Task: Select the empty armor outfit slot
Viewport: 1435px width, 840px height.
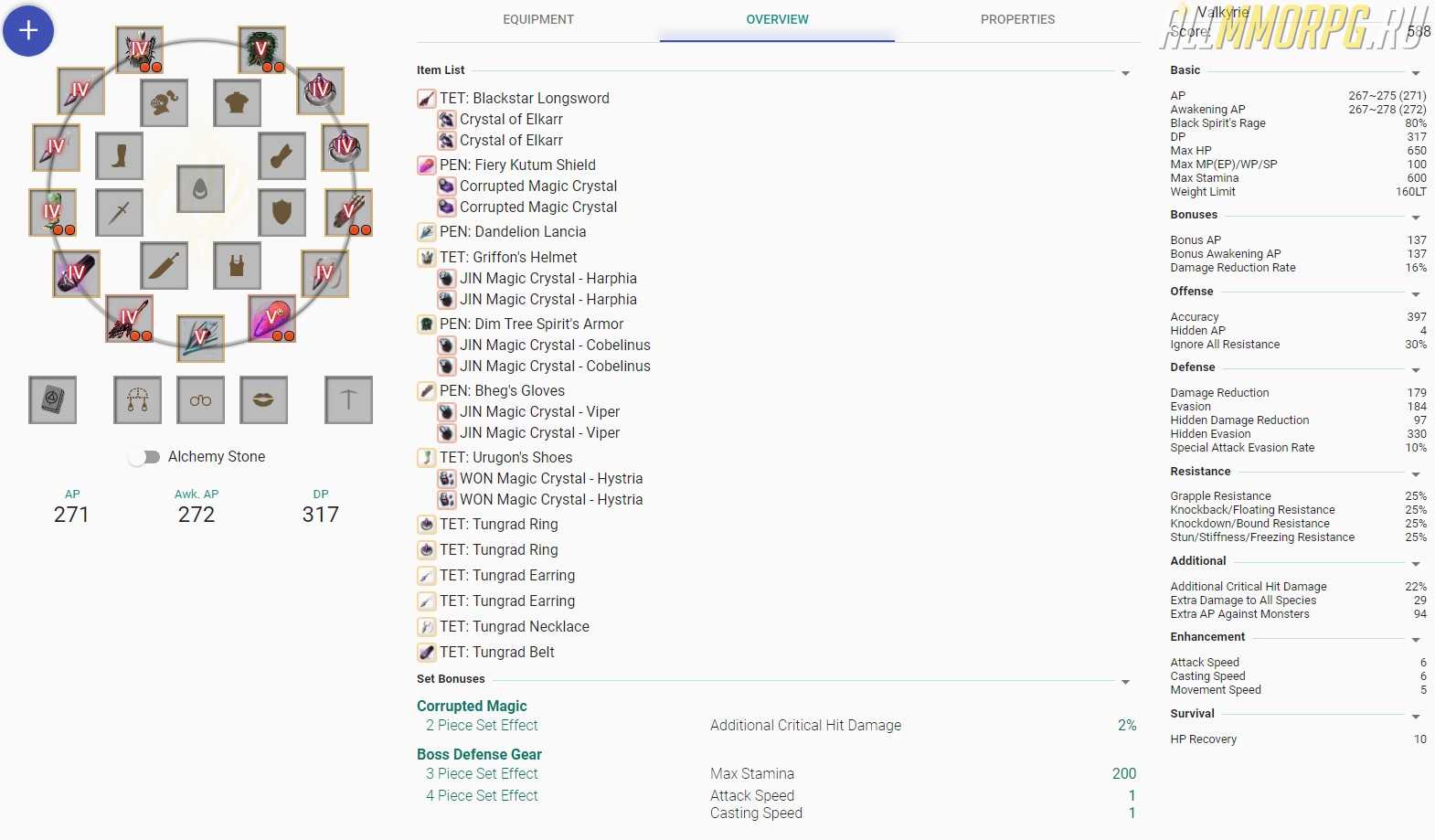Action: (x=238, y=102)
